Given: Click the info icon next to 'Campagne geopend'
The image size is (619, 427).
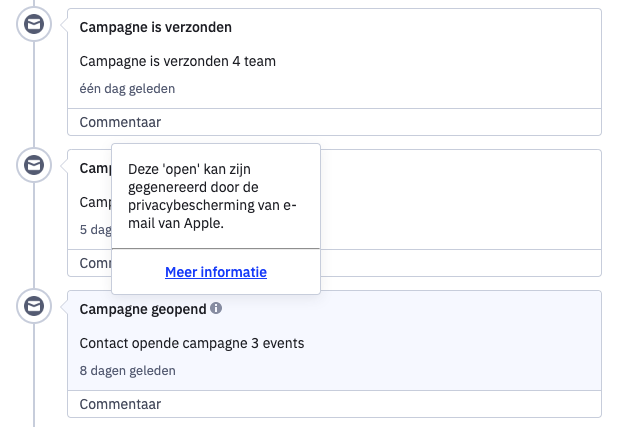Looking at the screenshot, I should [216, 308].
